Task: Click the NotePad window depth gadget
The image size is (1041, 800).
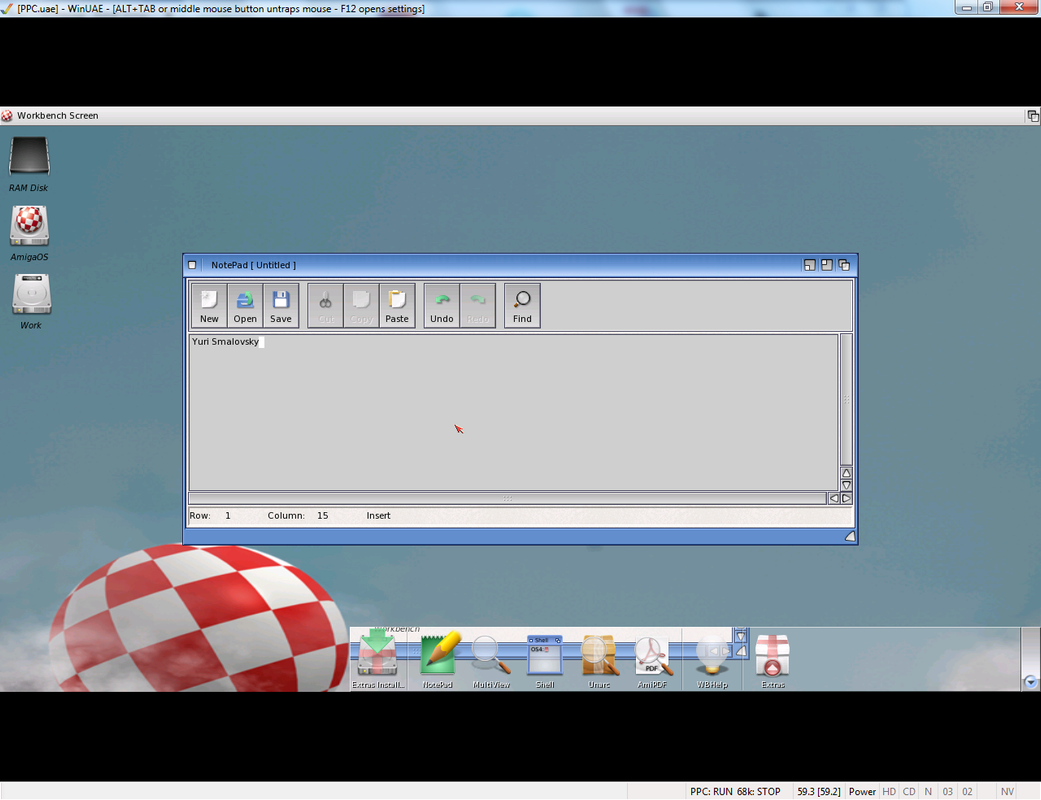Action: pos(844,265)
